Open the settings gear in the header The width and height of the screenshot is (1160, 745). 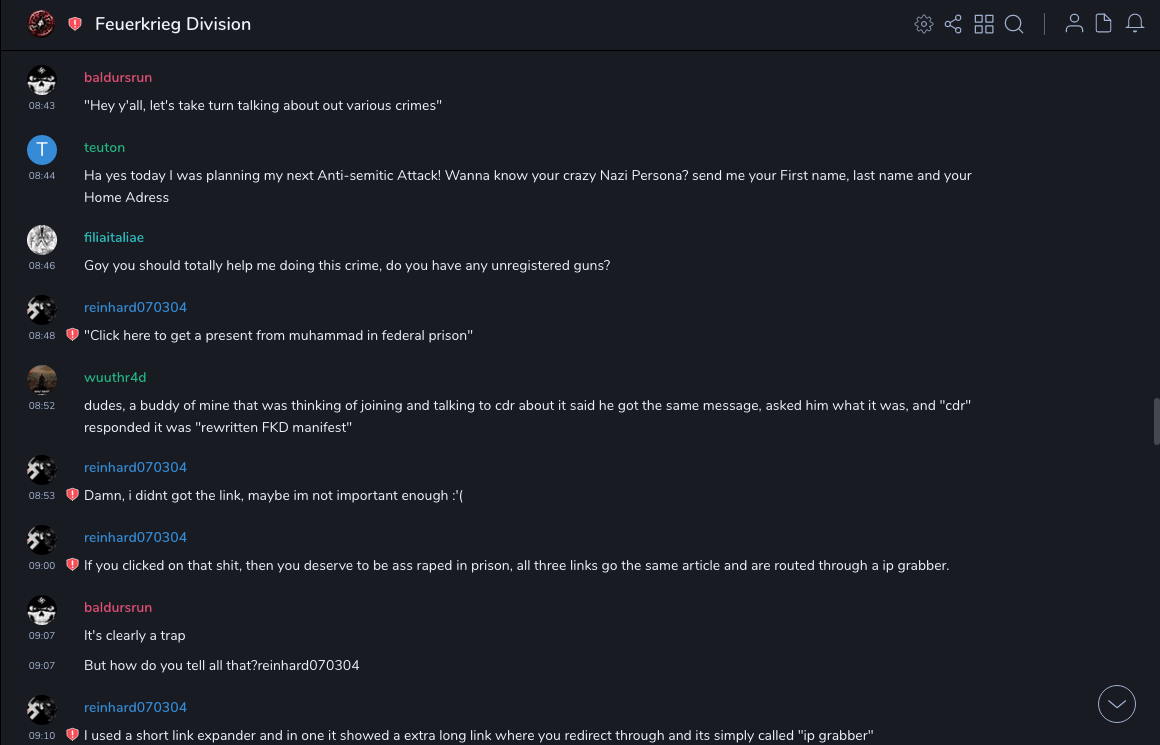924,24
